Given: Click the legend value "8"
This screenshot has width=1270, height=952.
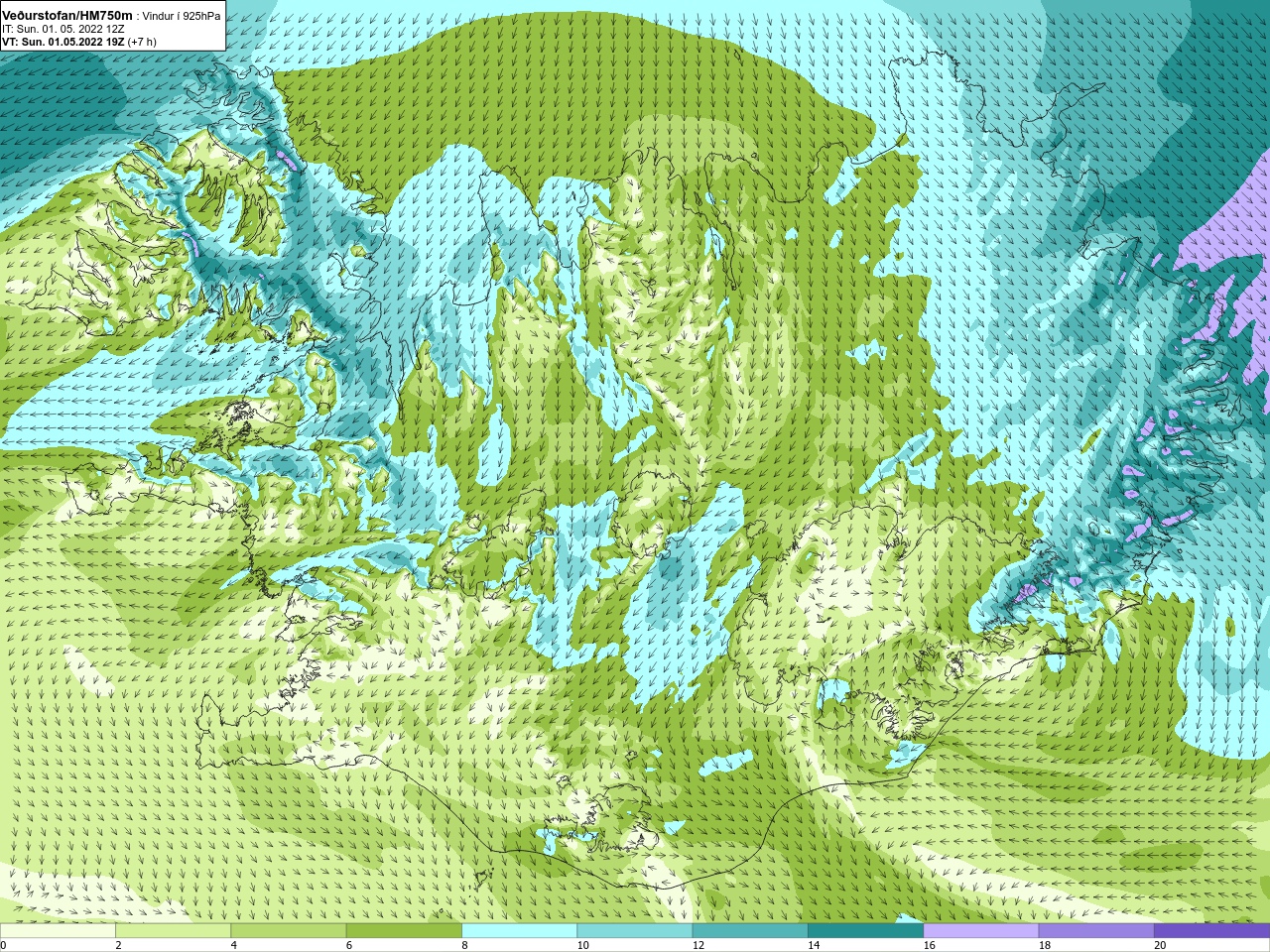Looking at the screenshot, I should (464, 945).
